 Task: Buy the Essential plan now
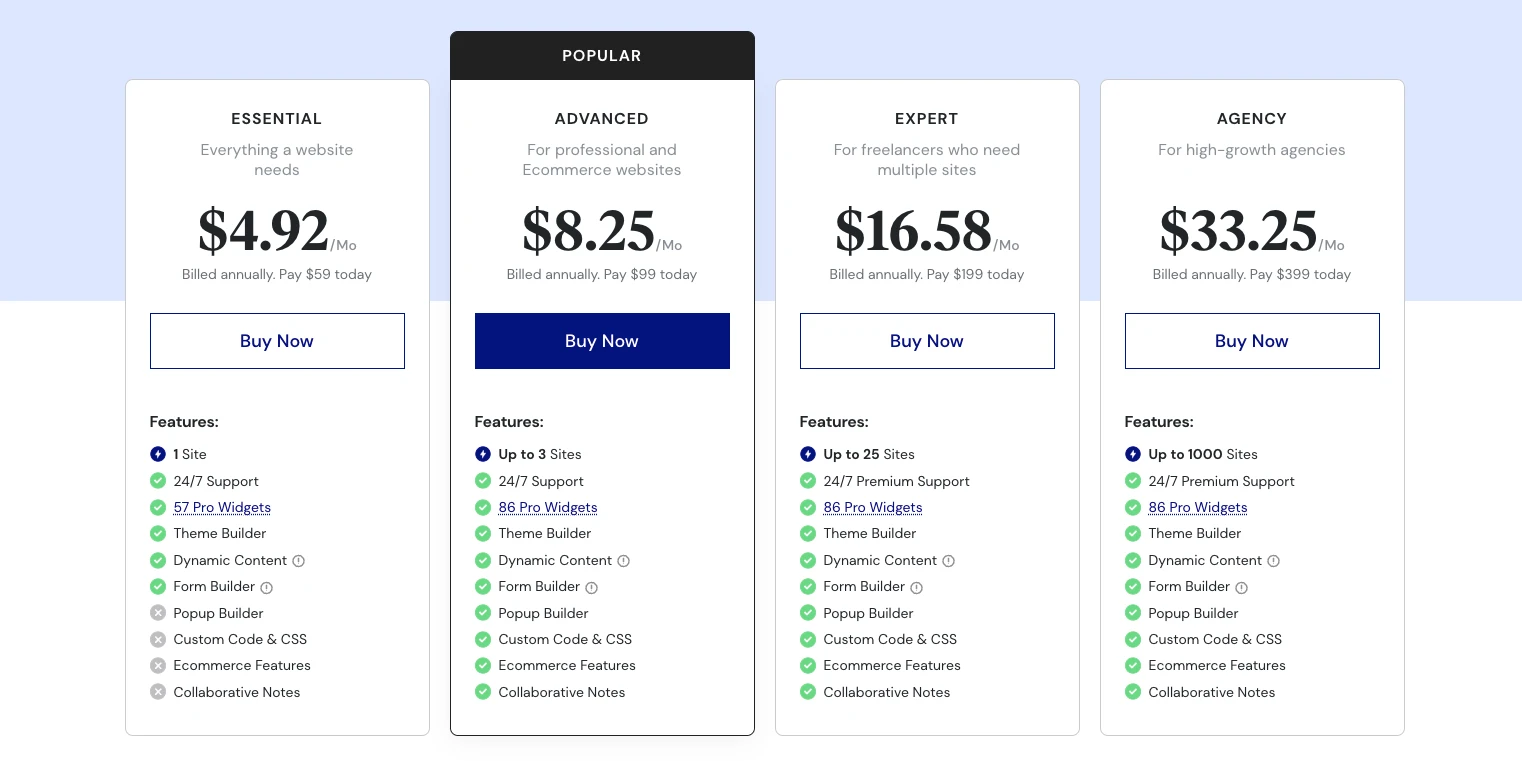pos(277,341)
